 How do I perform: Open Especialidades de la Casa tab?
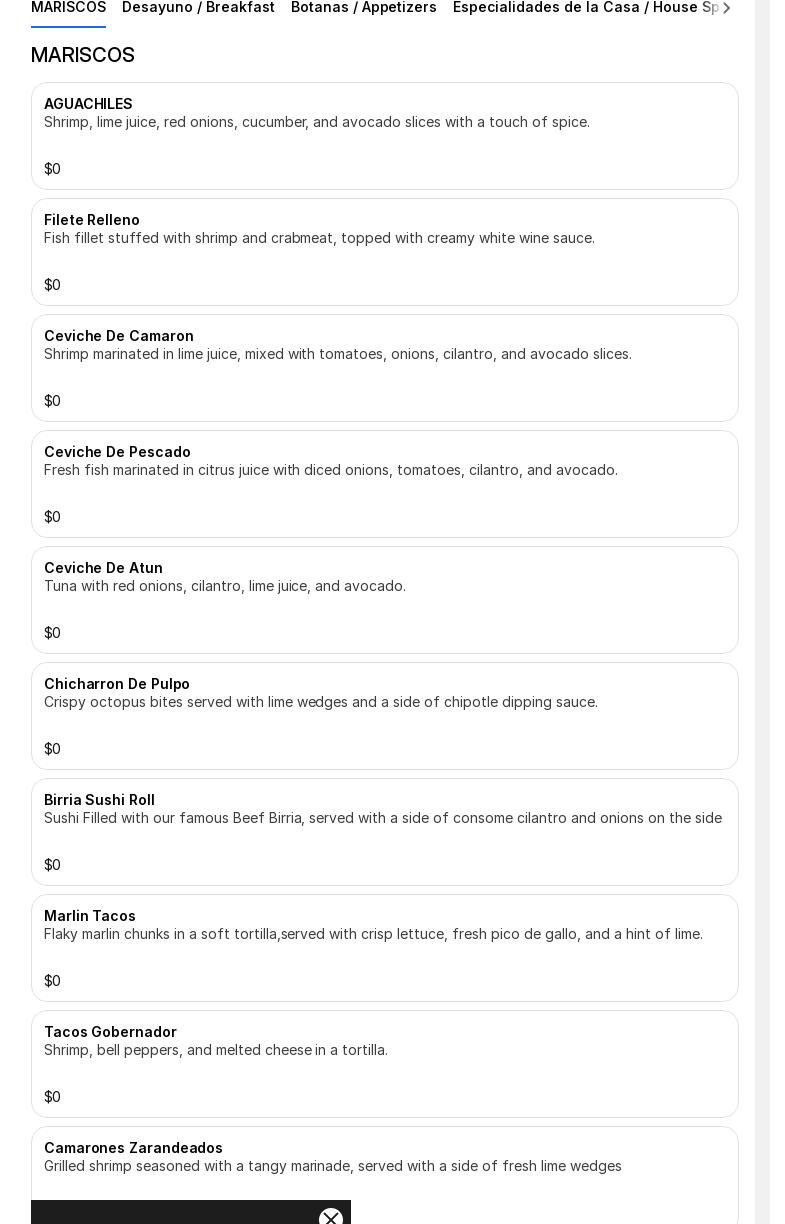(585, 8)
